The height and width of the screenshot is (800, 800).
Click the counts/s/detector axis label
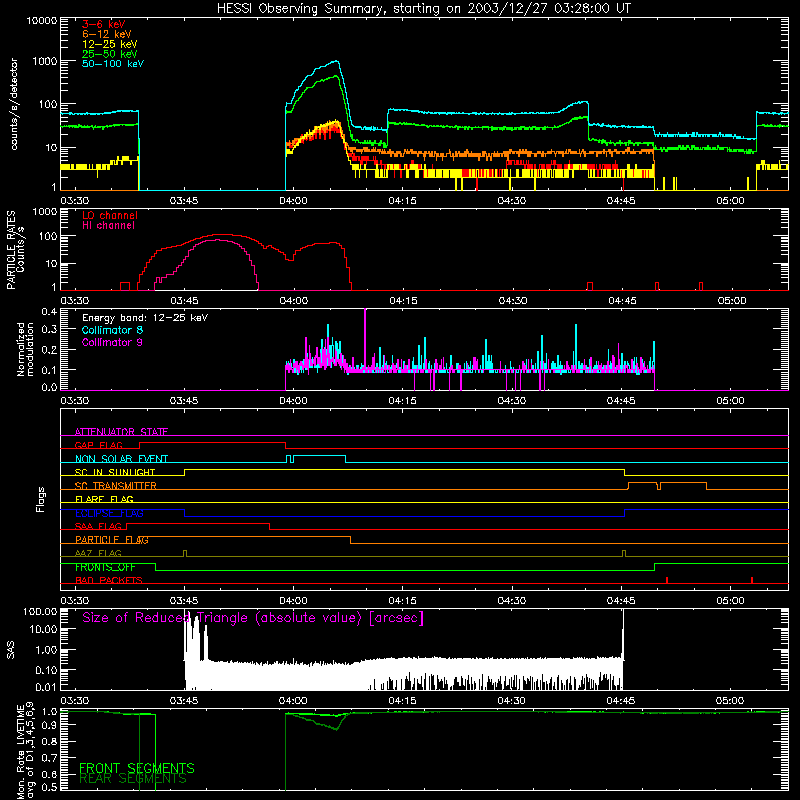14,104
